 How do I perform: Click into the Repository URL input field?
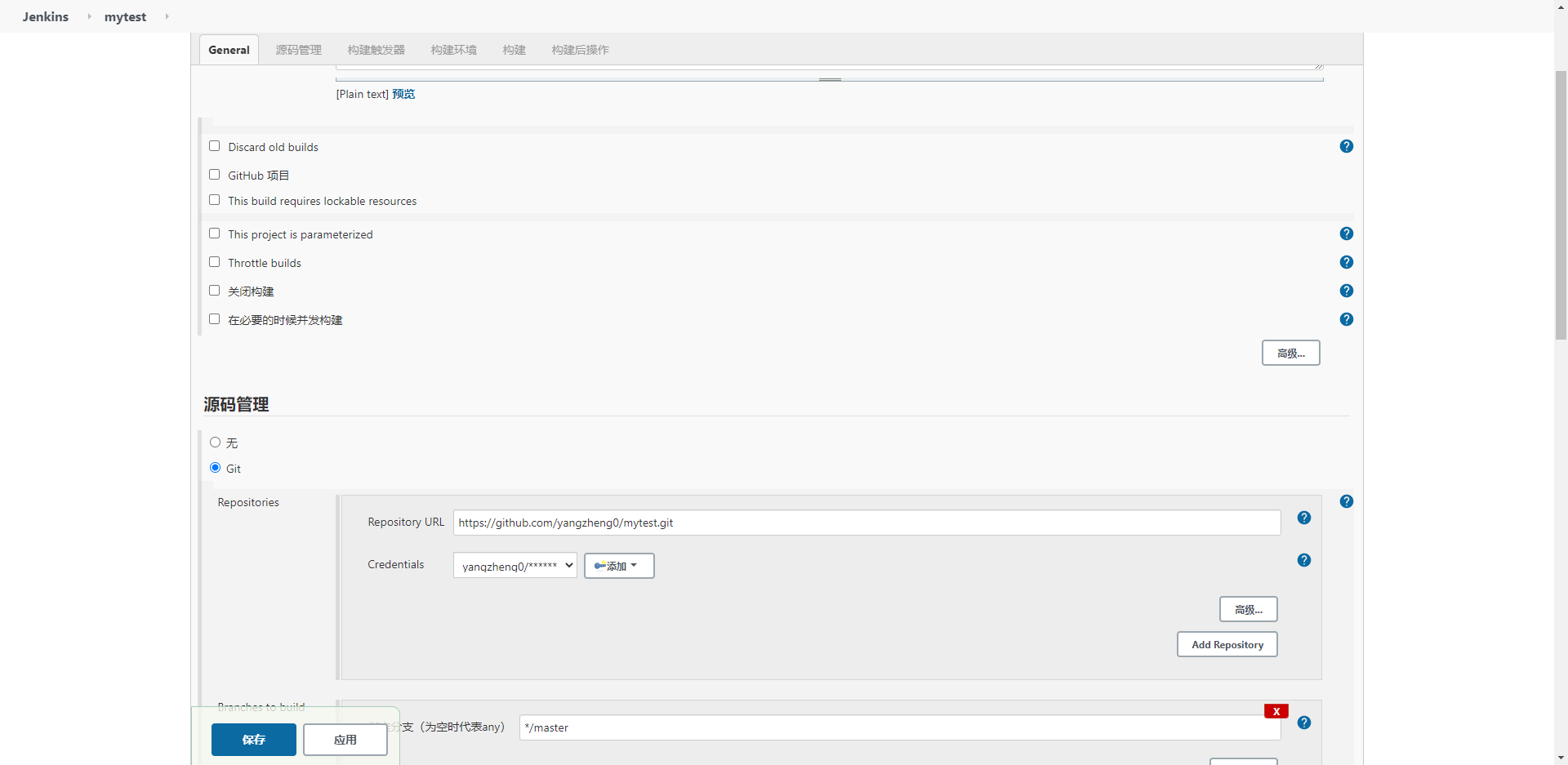(866, 523)
